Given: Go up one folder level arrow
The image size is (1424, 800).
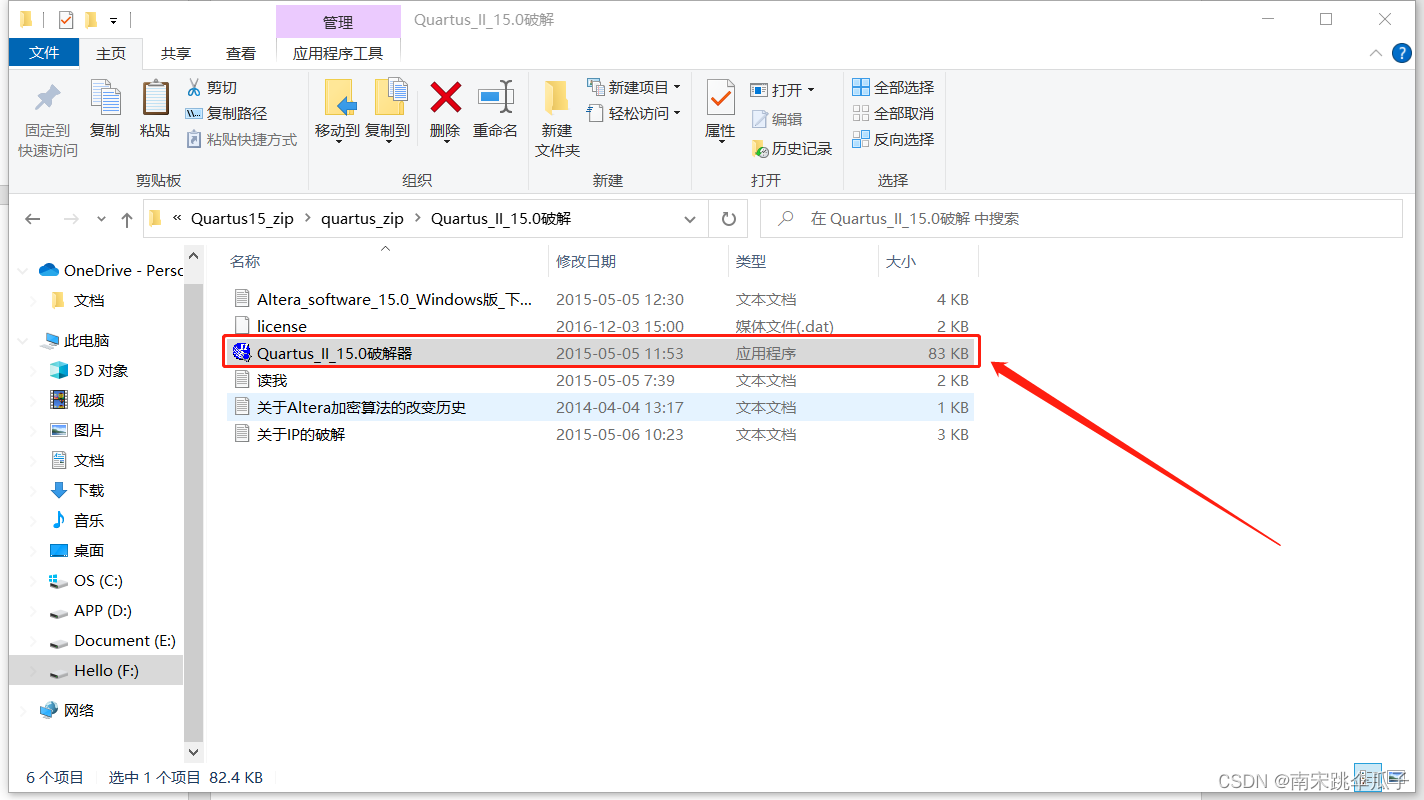Looking at the screenshot, I should point(127,219).
